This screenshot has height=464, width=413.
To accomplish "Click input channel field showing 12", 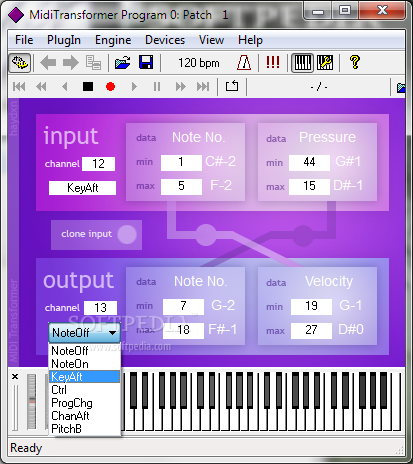I will [99, 164].
